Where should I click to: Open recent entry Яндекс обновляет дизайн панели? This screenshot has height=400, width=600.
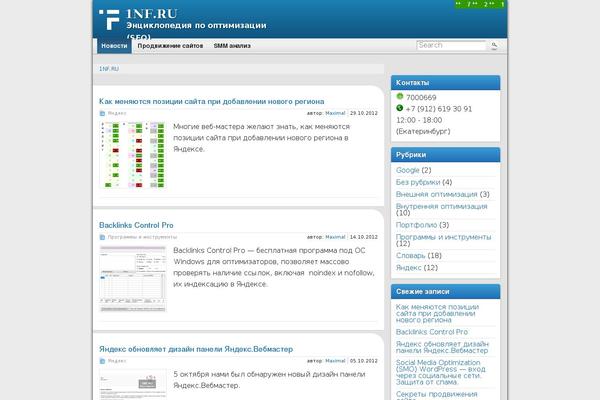tap(442, 348)
